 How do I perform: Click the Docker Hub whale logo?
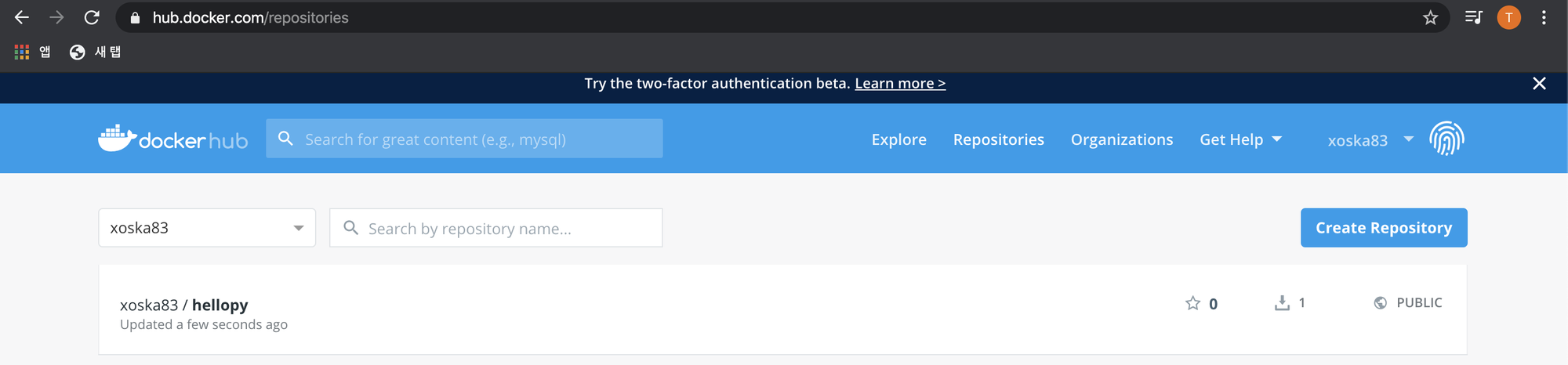coord(172,139)
